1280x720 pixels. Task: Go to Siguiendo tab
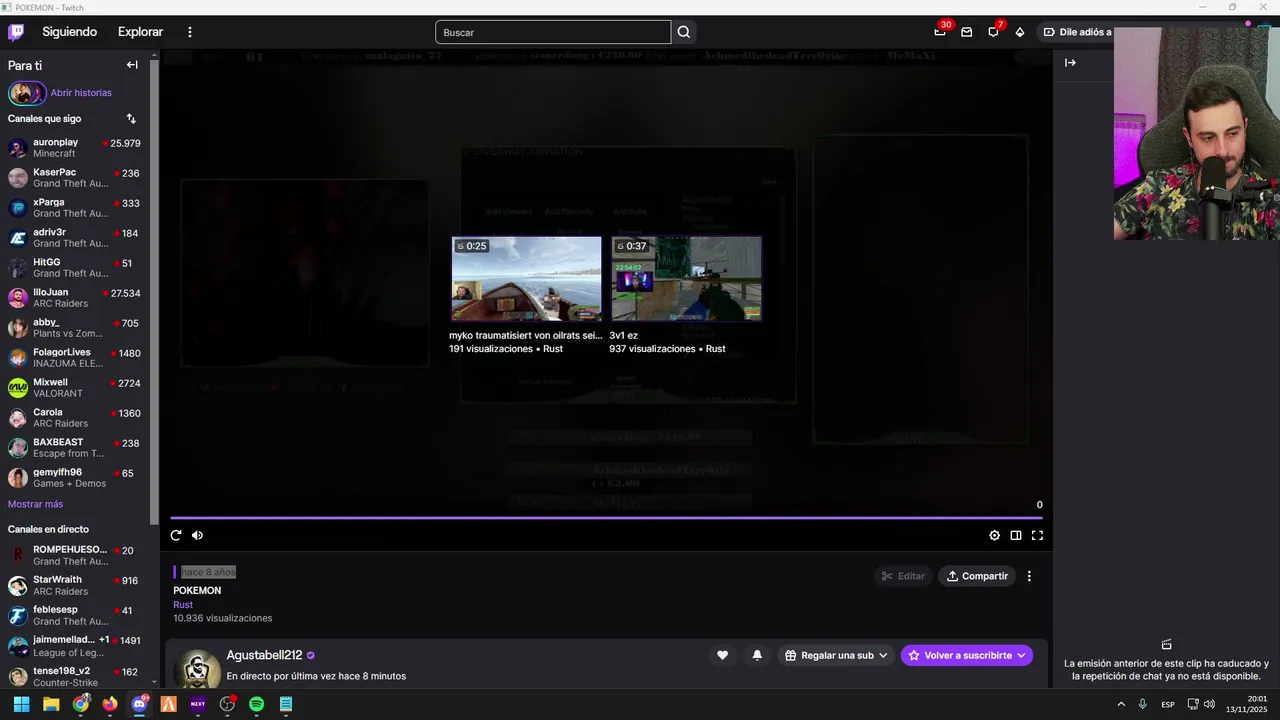[x=70, y=32]
